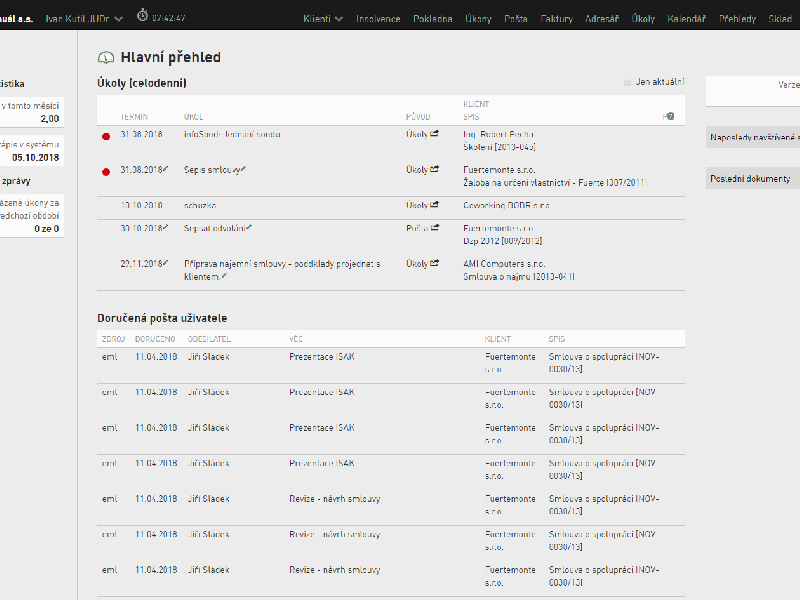Open the Insolvence menu item
The image size is (800, 600).
coord(378,19)
